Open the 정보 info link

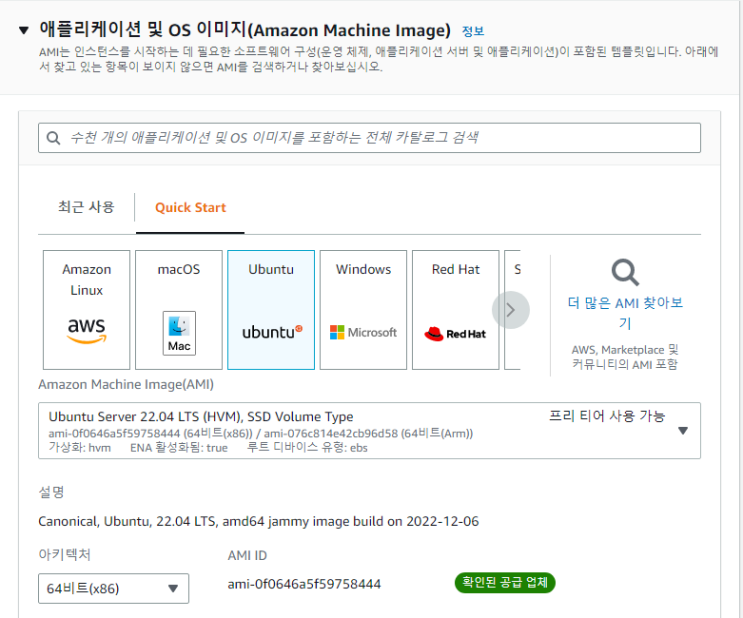coord(473,31)
